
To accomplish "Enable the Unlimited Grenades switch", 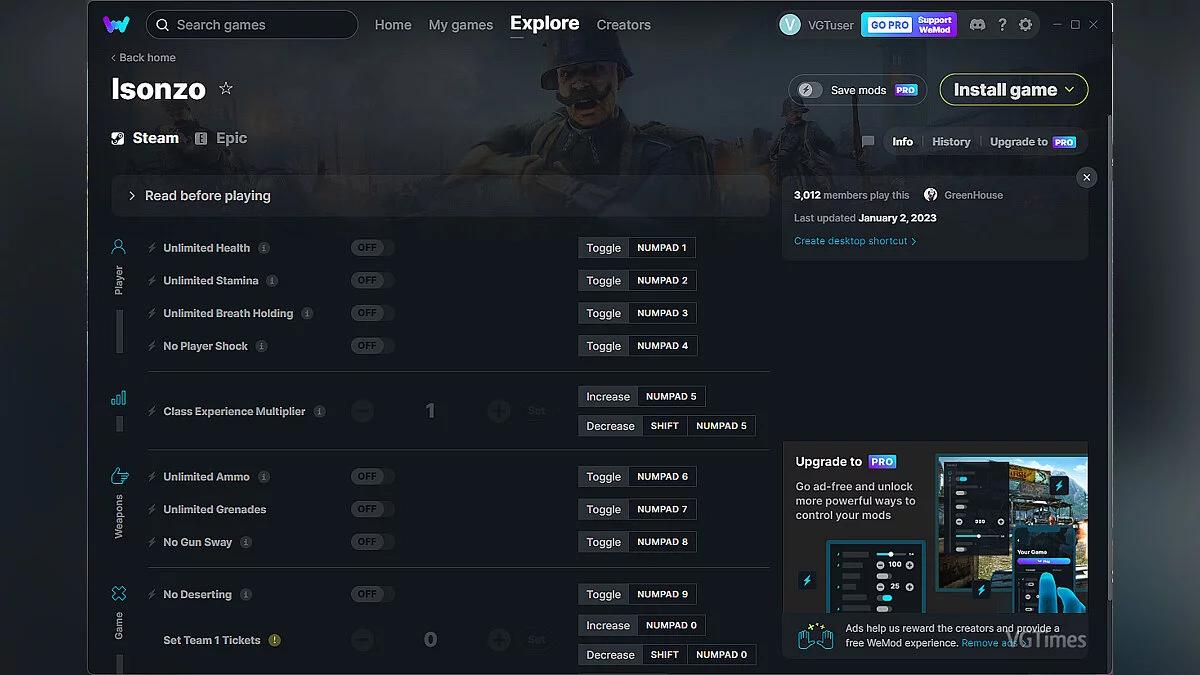I will [372, 509].
